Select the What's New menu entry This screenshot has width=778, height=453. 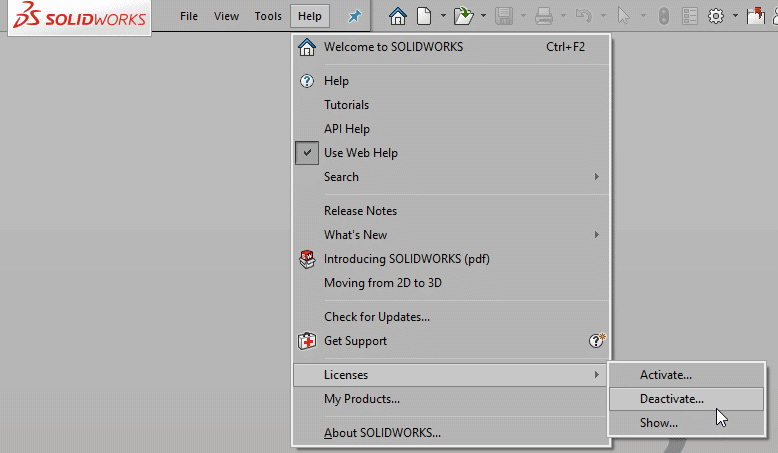pos(451,235)
